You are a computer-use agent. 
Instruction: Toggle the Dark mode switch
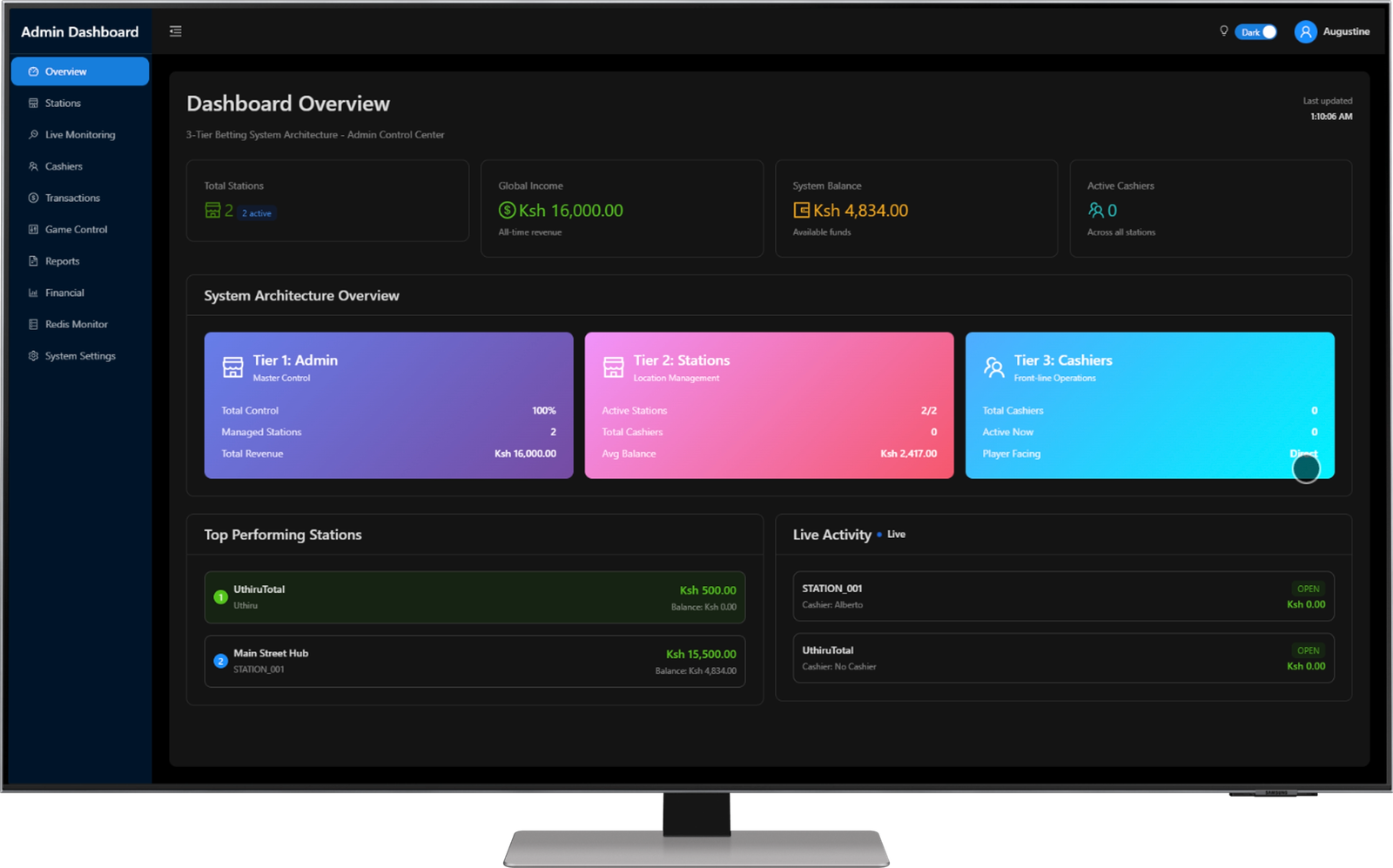1256,31
